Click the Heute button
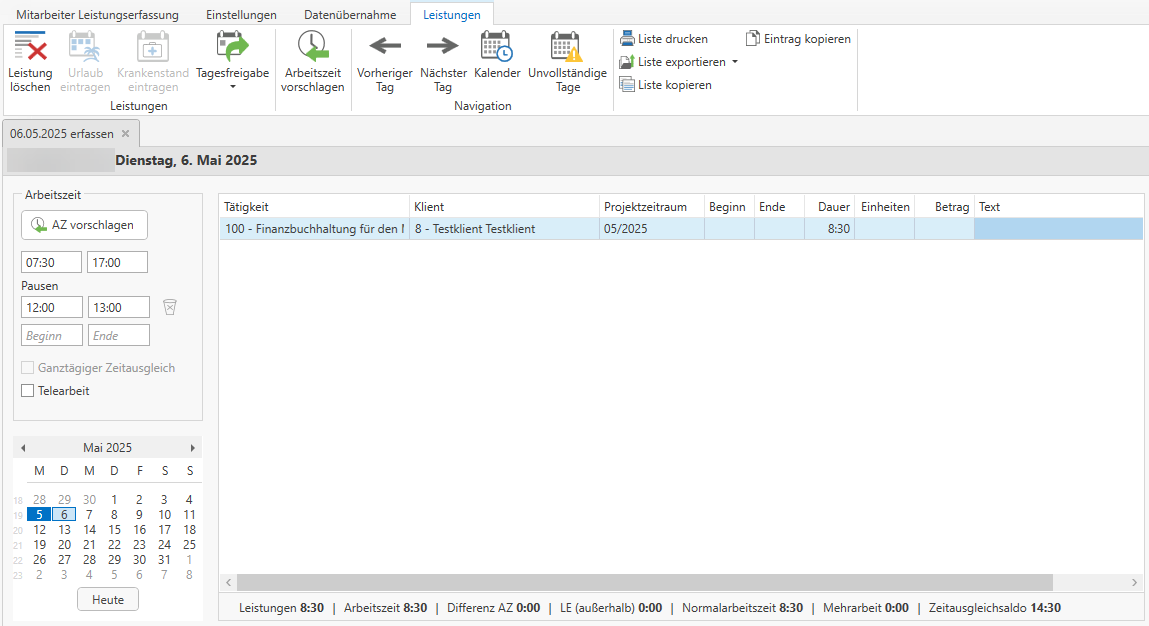1149x626 pixels. tap(108, 599)
